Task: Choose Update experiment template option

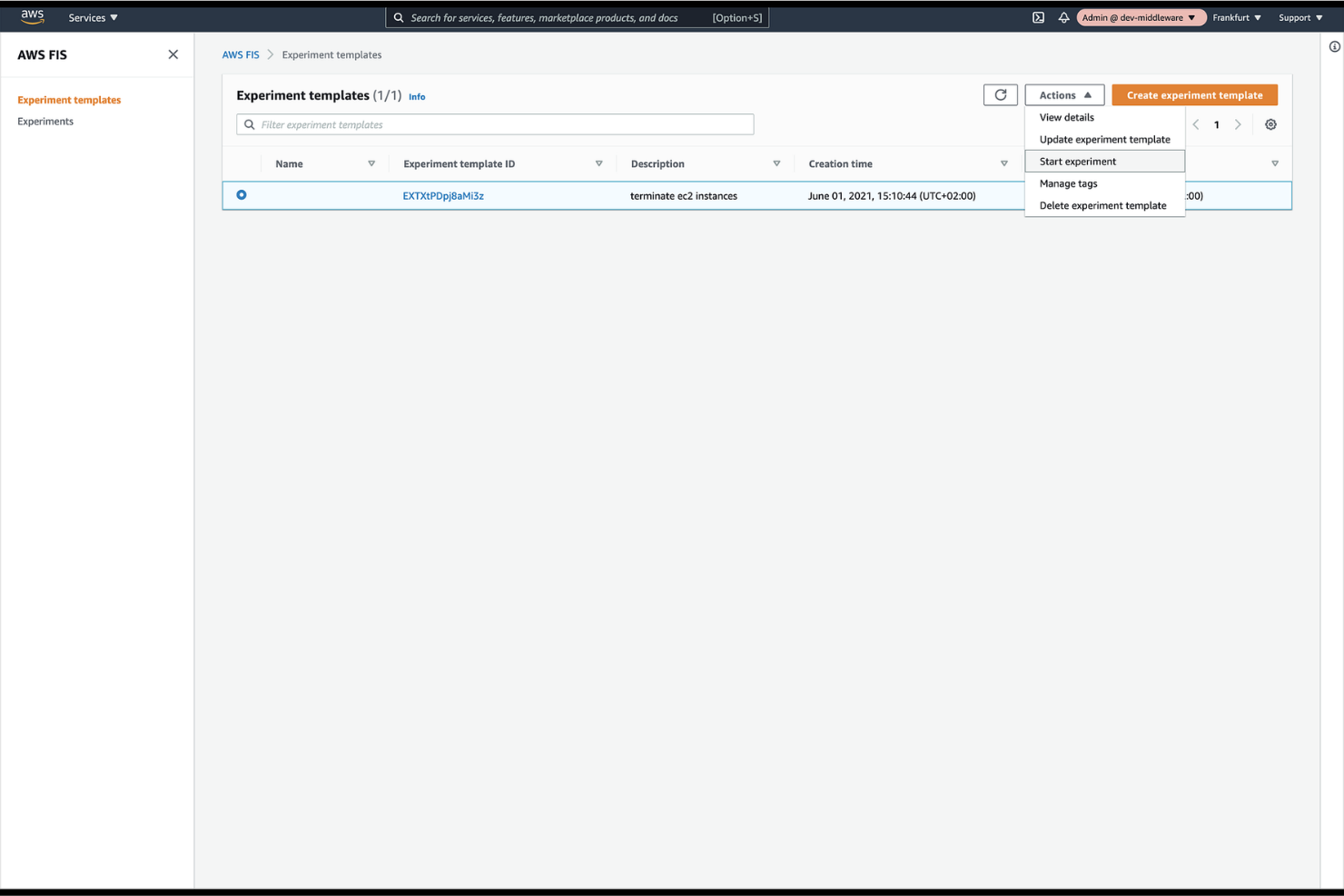Action: 1104,139
